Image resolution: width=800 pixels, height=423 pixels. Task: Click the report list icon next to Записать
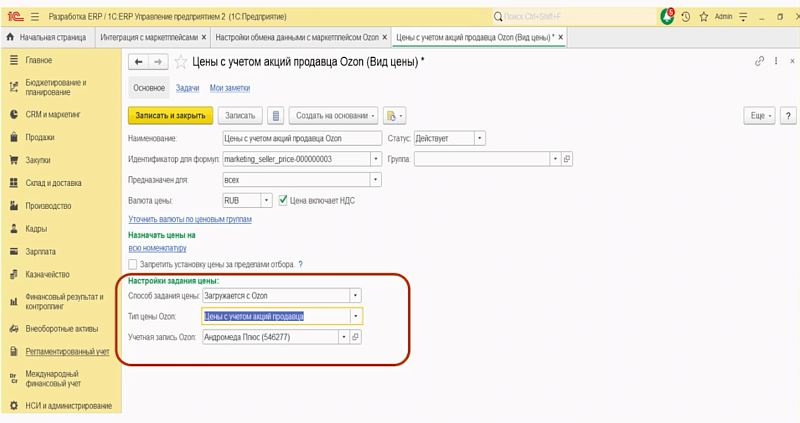tap(276, 116)
